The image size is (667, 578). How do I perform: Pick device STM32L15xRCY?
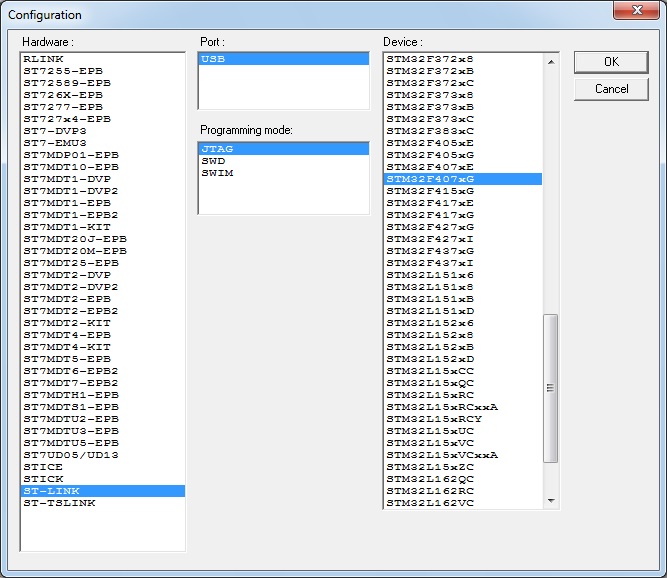point(463,419)
